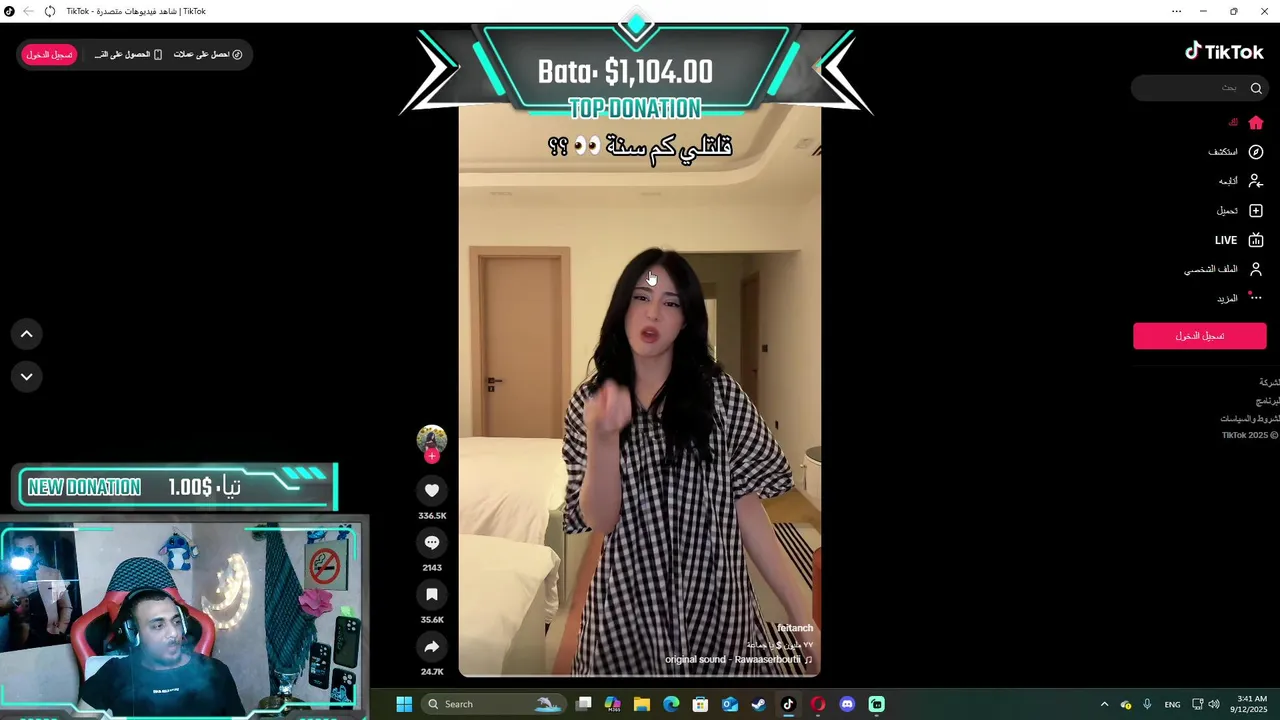Viewport: 1280px width, 720px height.
Task: Open Task View on the taskbar
Action: pos(584,704)
